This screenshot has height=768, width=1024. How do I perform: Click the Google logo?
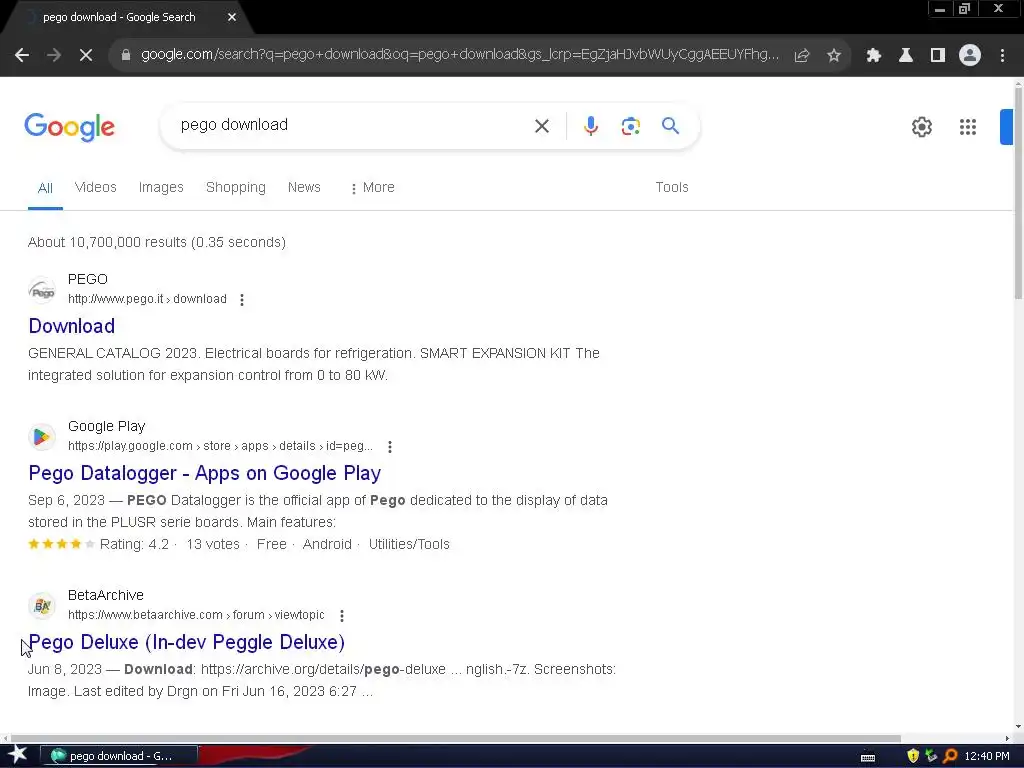pos(69,127)
